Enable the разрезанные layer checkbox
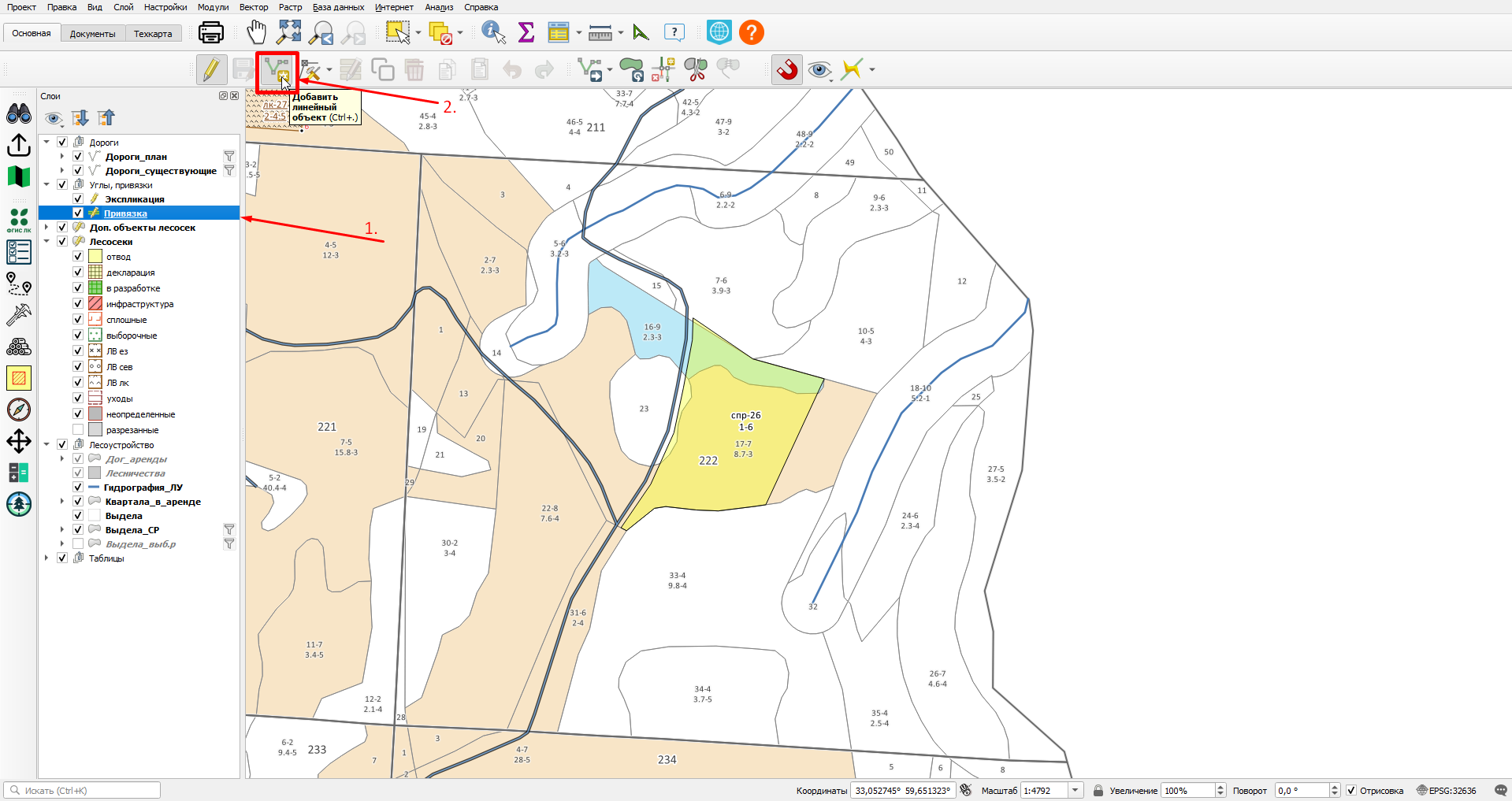 pos(78,430)
